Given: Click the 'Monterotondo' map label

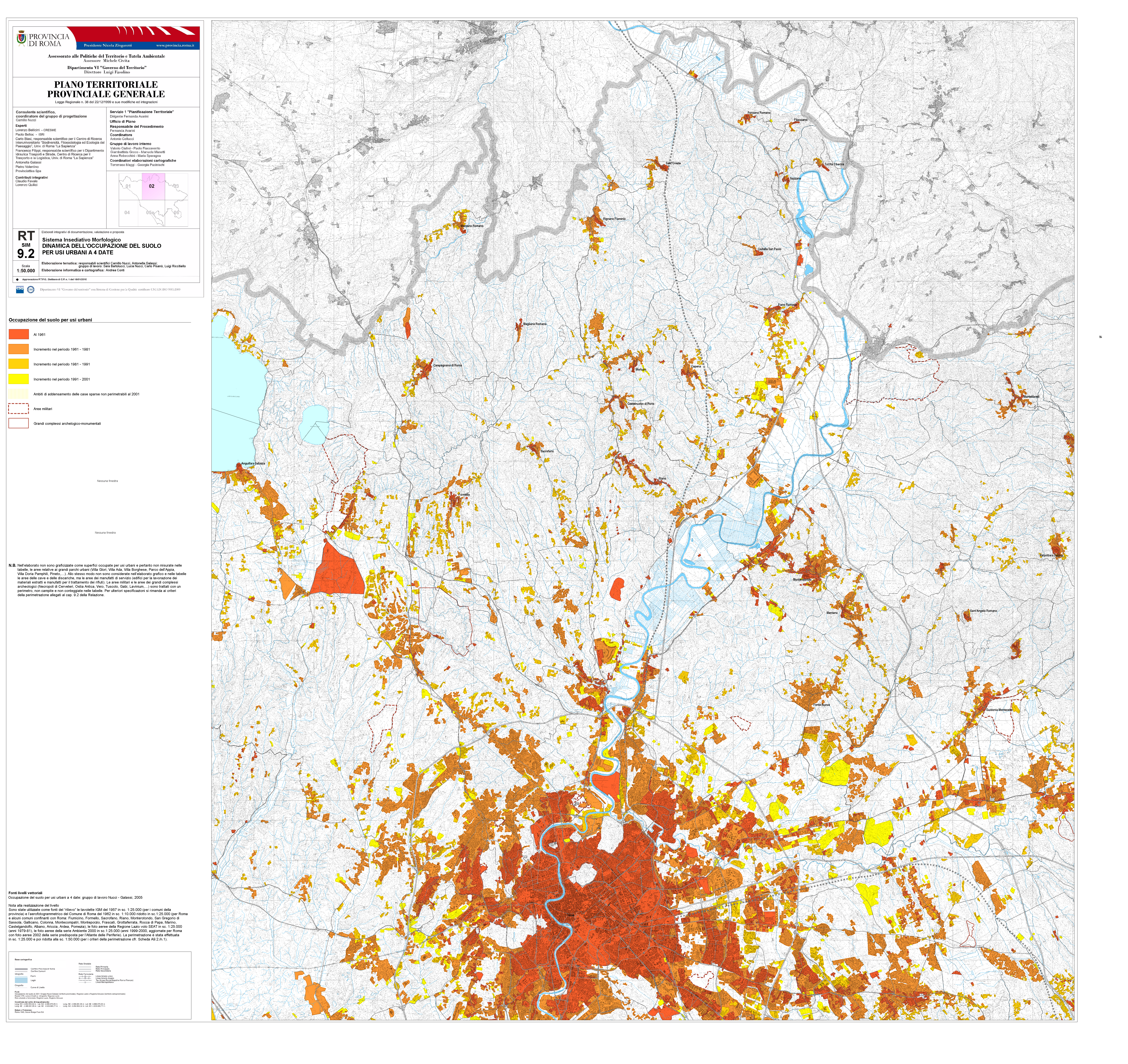Looking at the screenshot, I should tap(802, 579).
